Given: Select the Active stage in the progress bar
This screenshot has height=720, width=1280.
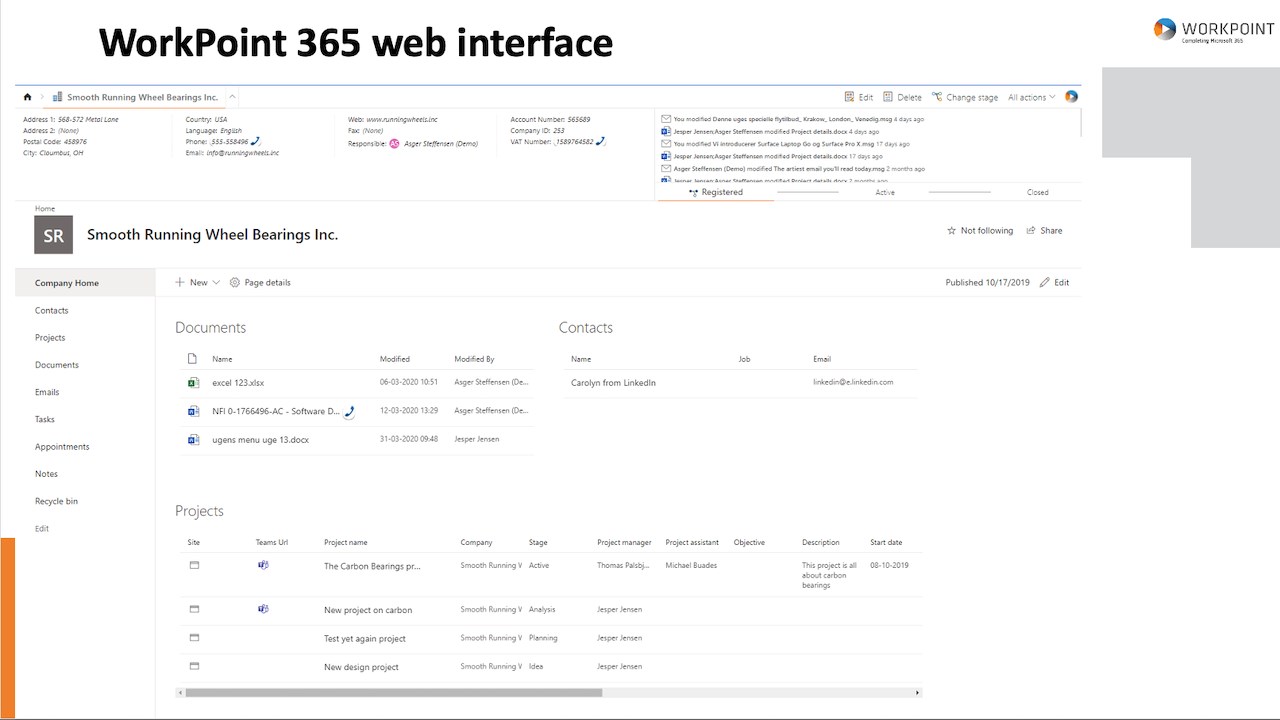Looking at the screenshot, I should (885, 192).
